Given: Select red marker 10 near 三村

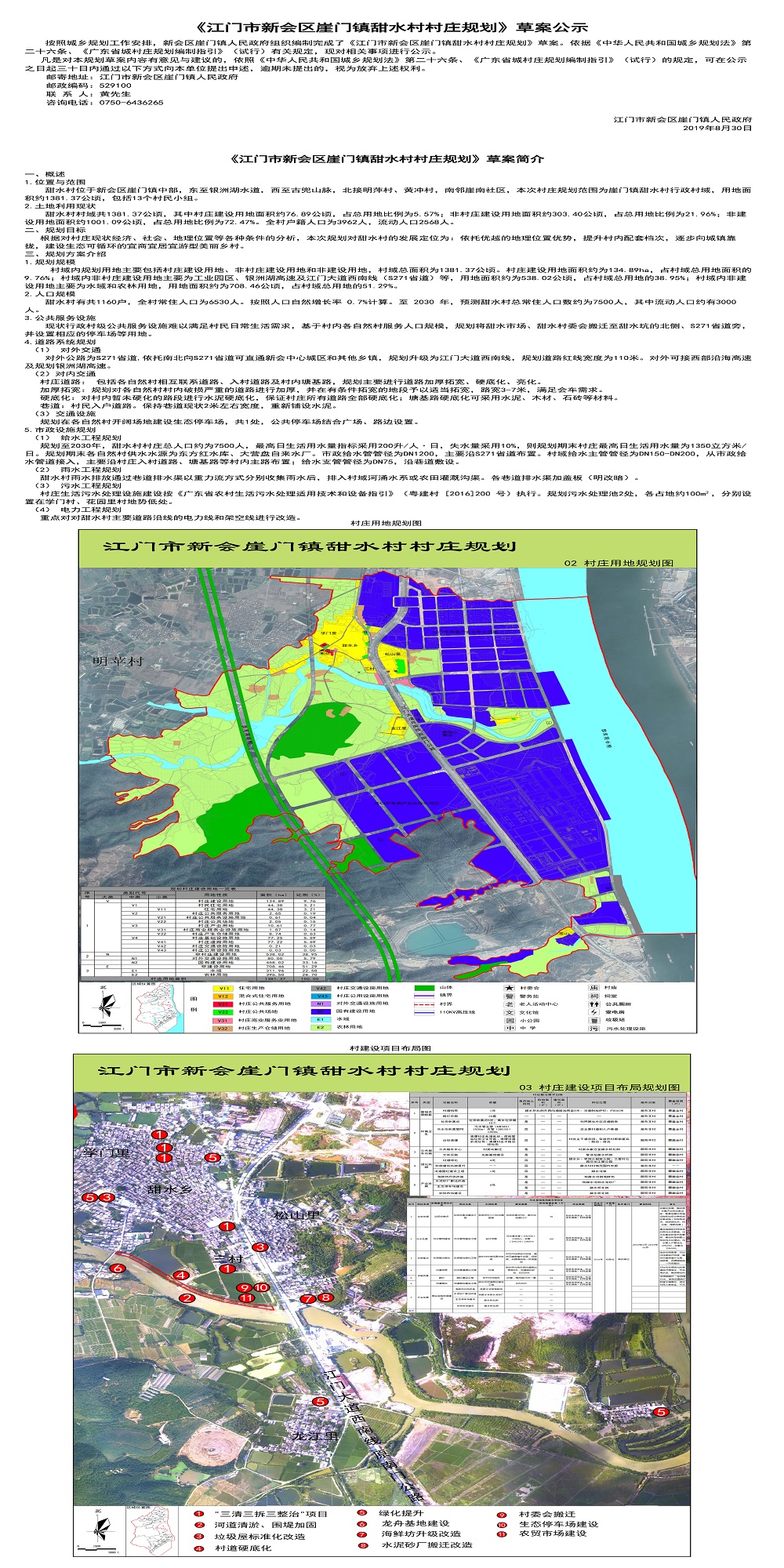Looking at the screenshot, I should pos(262,1287).
